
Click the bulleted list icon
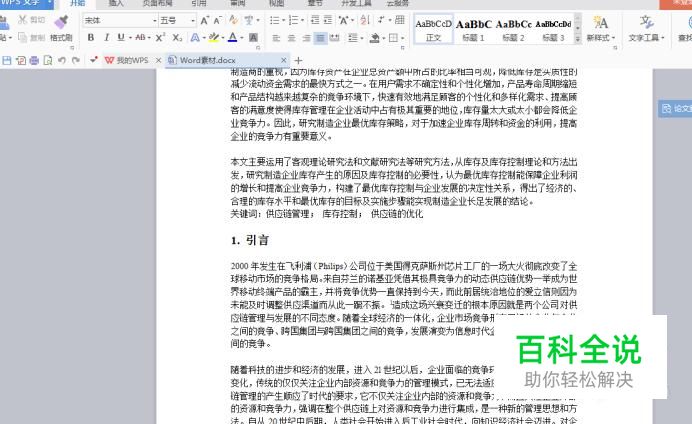[x=274, y=20]
